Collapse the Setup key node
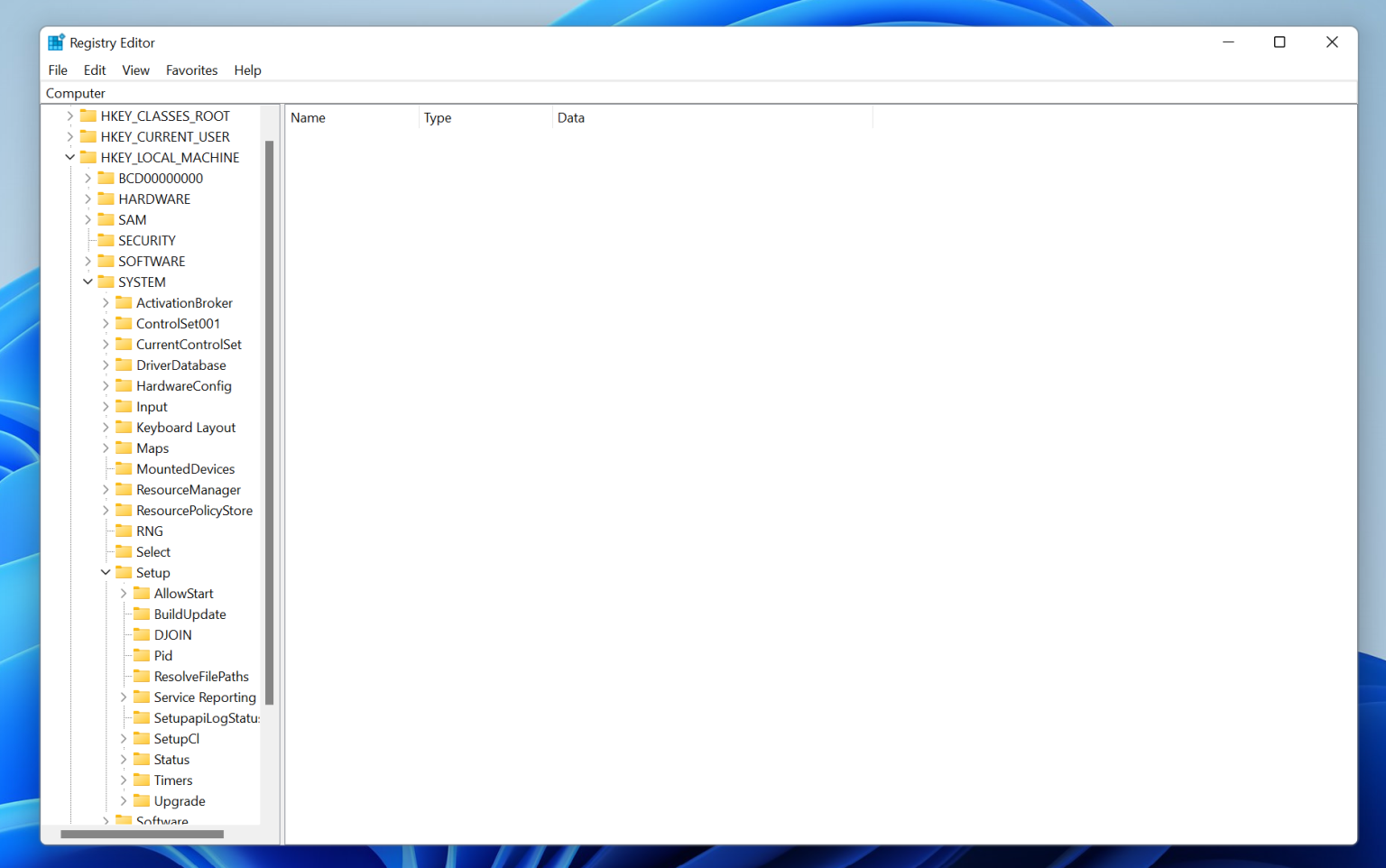 (106, 572)
